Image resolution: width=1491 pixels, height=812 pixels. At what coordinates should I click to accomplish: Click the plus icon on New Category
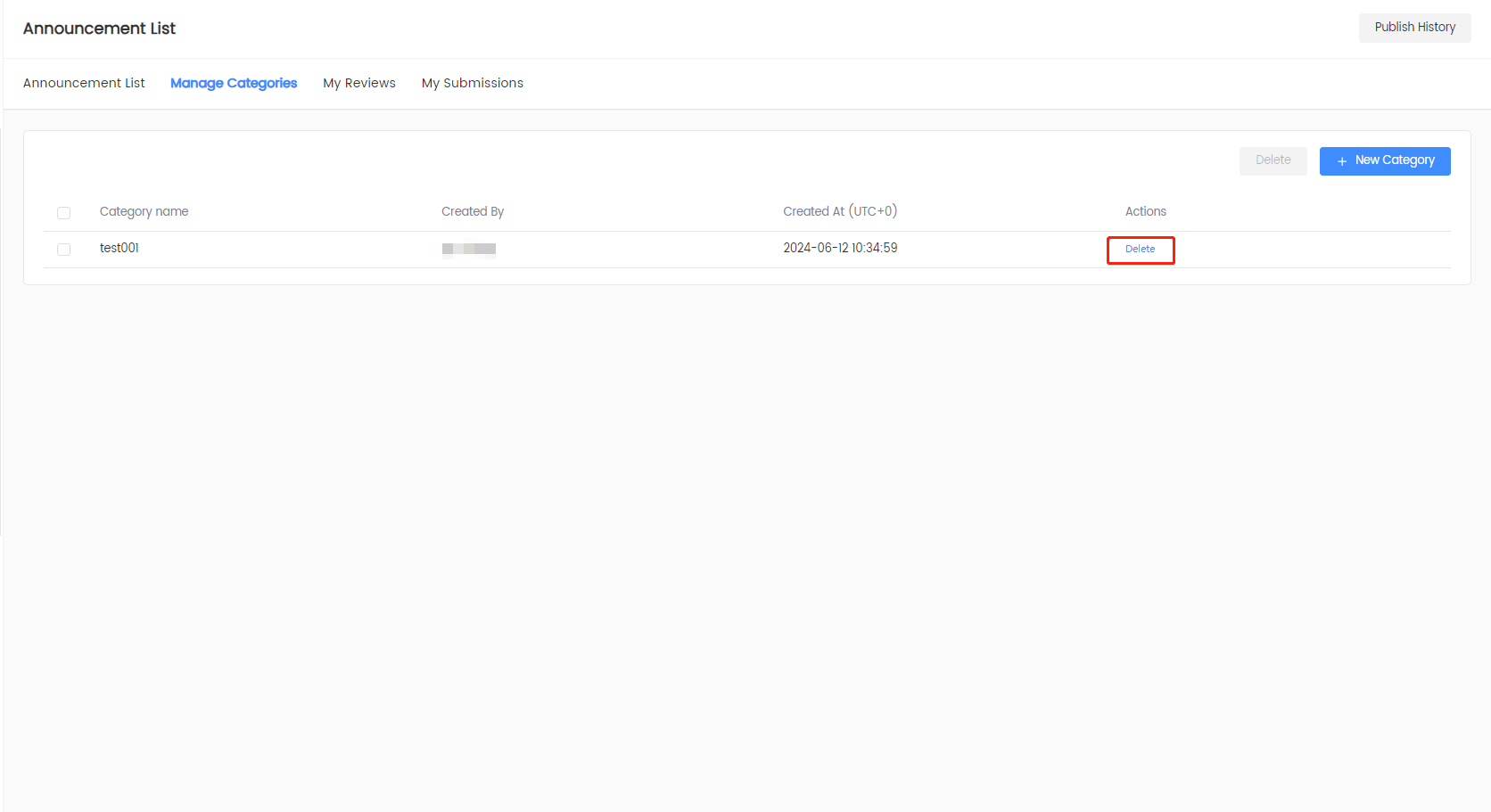[1341, 161]
